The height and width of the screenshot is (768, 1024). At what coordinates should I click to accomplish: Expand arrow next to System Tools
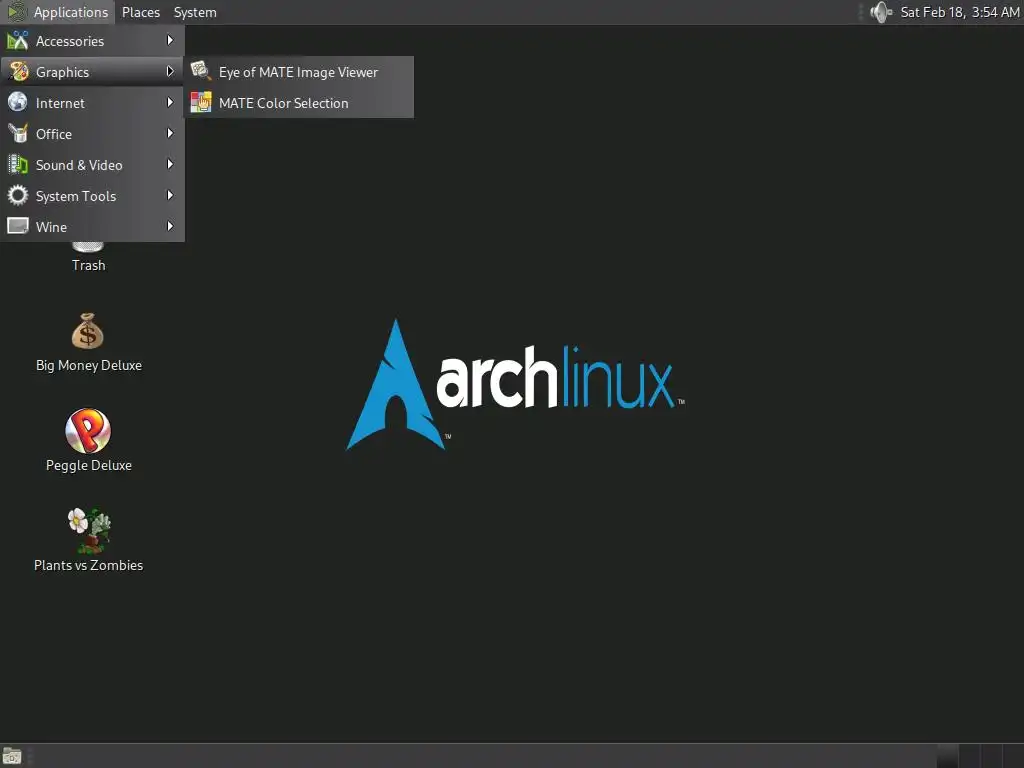point(170,195)
